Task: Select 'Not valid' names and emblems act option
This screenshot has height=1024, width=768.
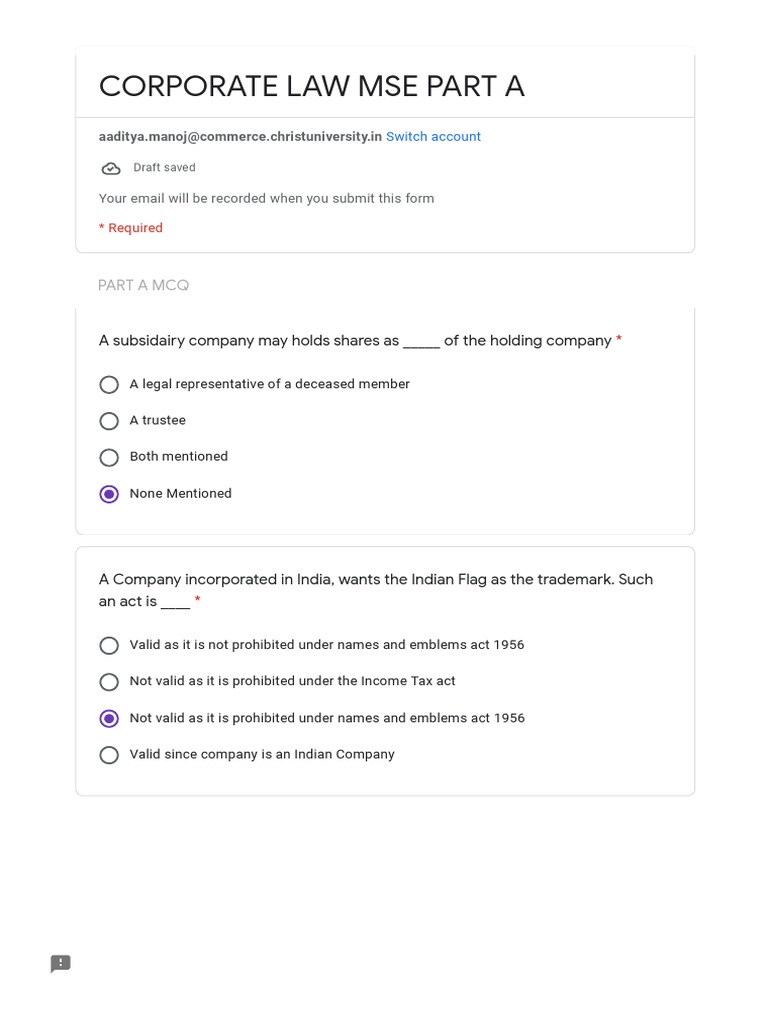Action: click(x=109, y=719)
